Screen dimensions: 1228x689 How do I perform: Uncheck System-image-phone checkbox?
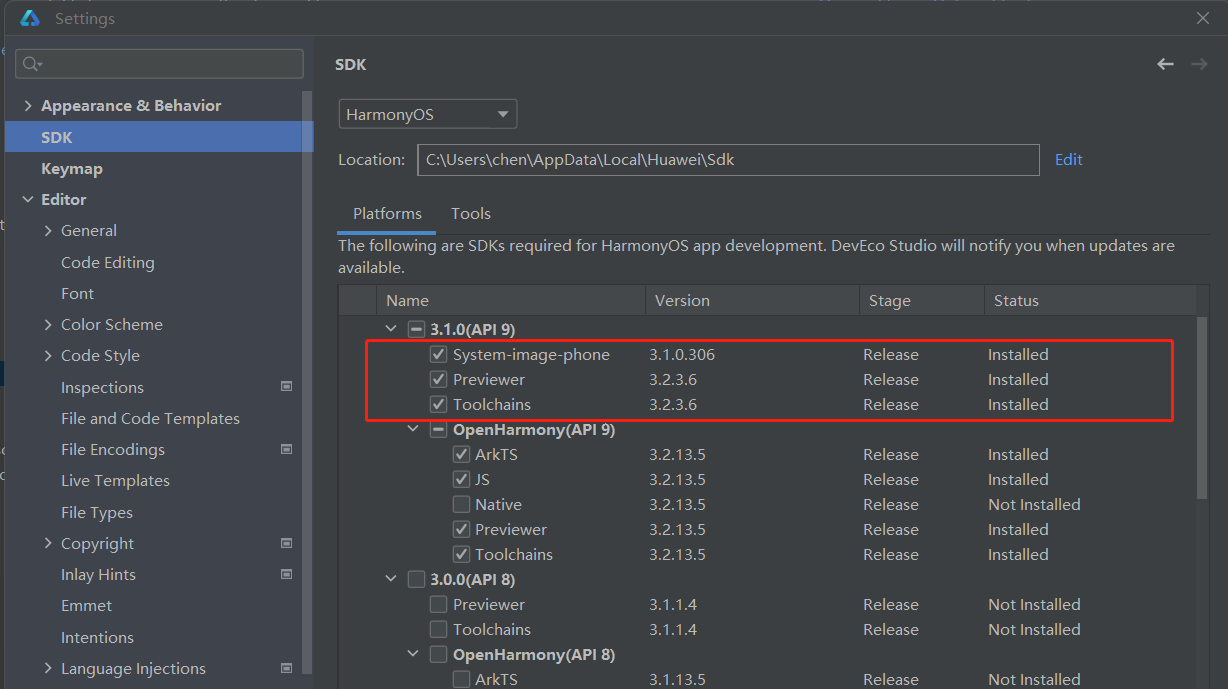pos(438,354)
